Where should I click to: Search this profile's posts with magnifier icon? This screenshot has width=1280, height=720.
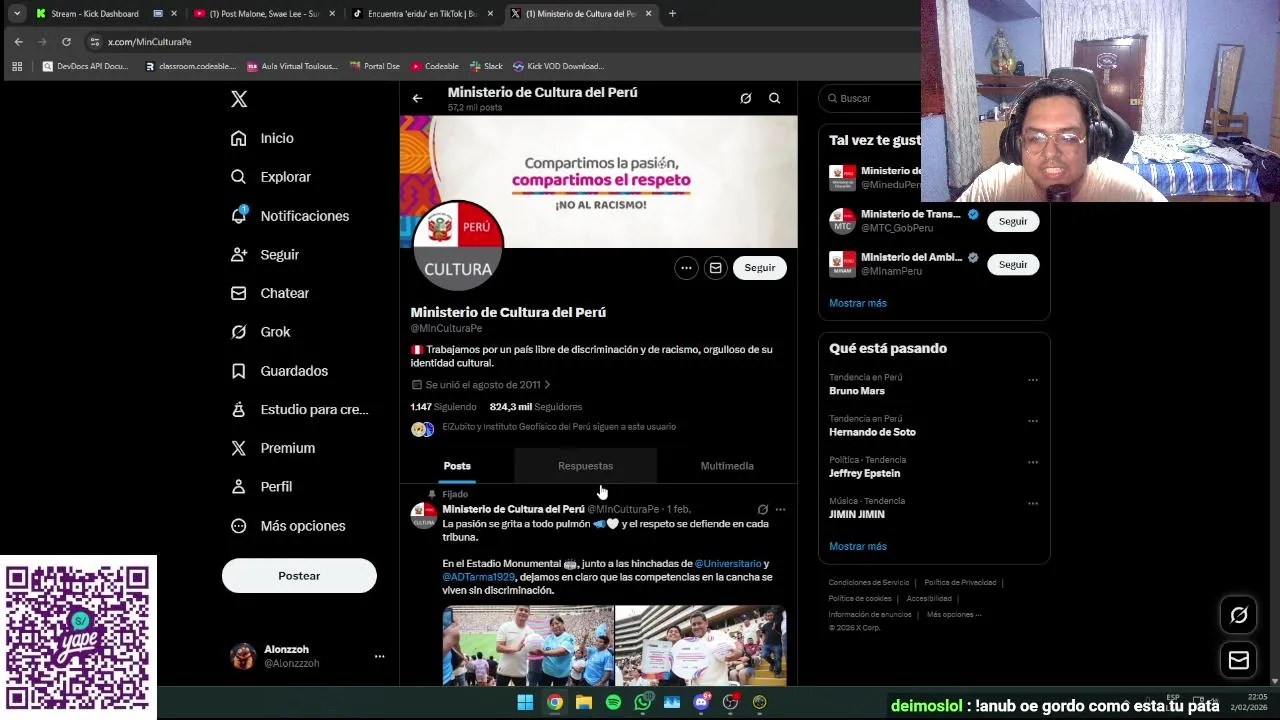[x=774, y=98]
